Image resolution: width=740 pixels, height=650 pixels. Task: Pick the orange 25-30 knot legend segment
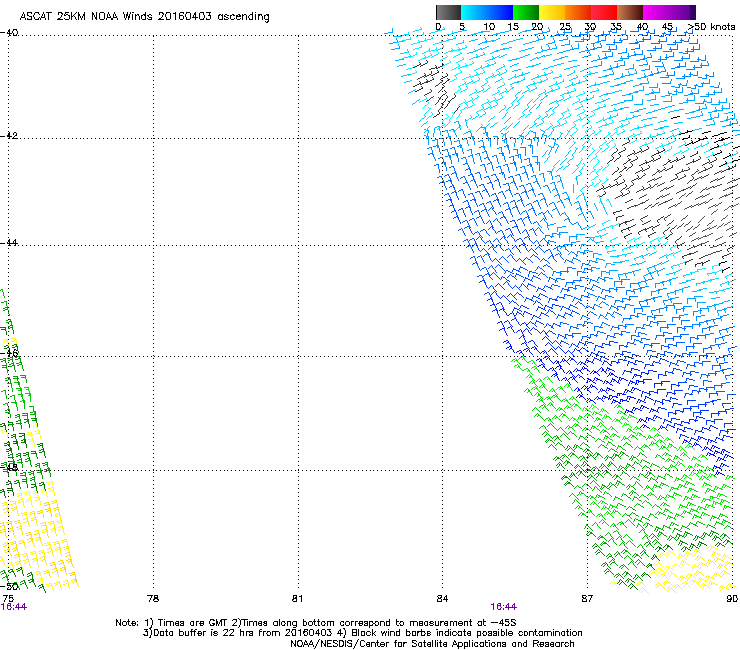(578, 12)
